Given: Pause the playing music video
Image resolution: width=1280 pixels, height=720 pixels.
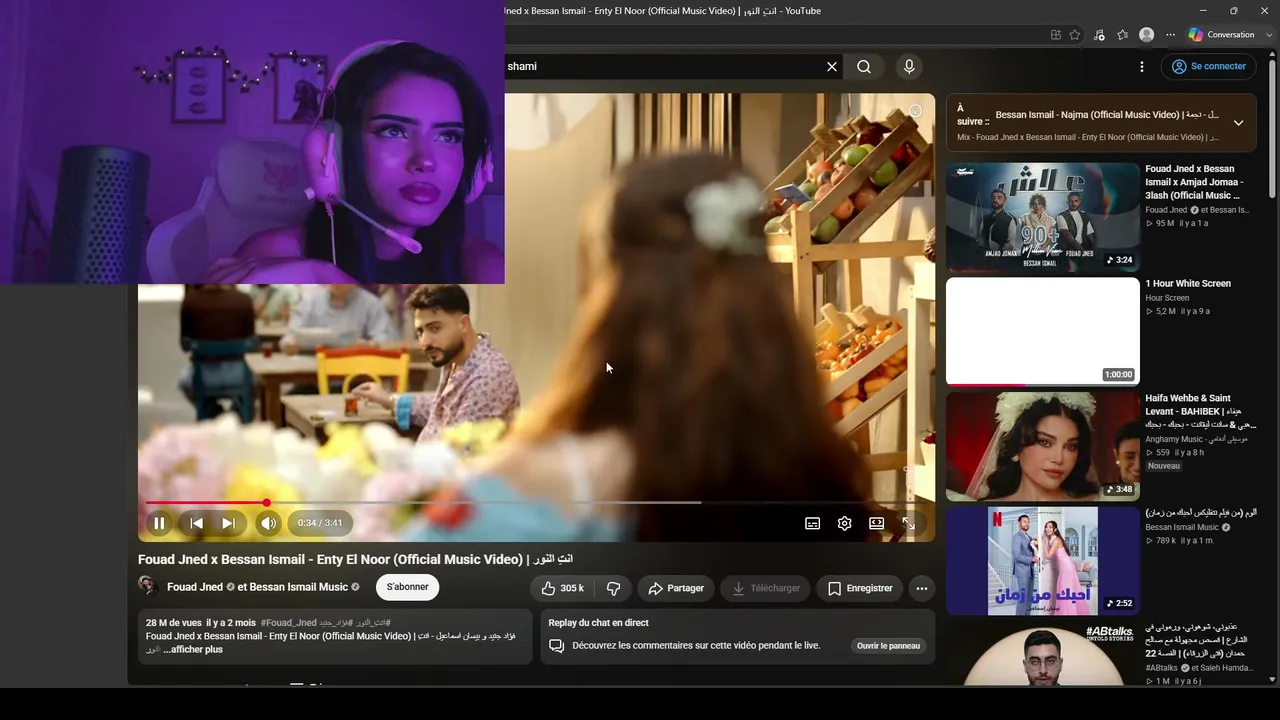Looking at the screenshot, I should (159, 523).
